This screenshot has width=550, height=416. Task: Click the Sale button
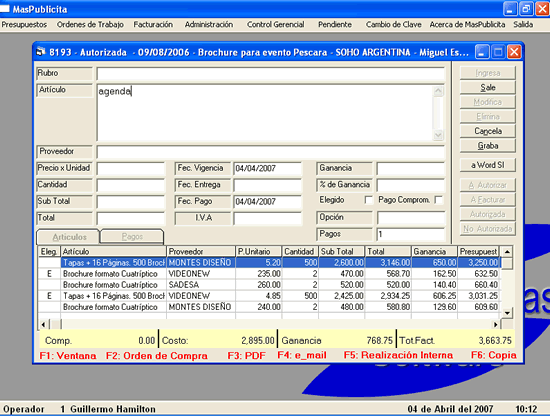tap(488, 87)
